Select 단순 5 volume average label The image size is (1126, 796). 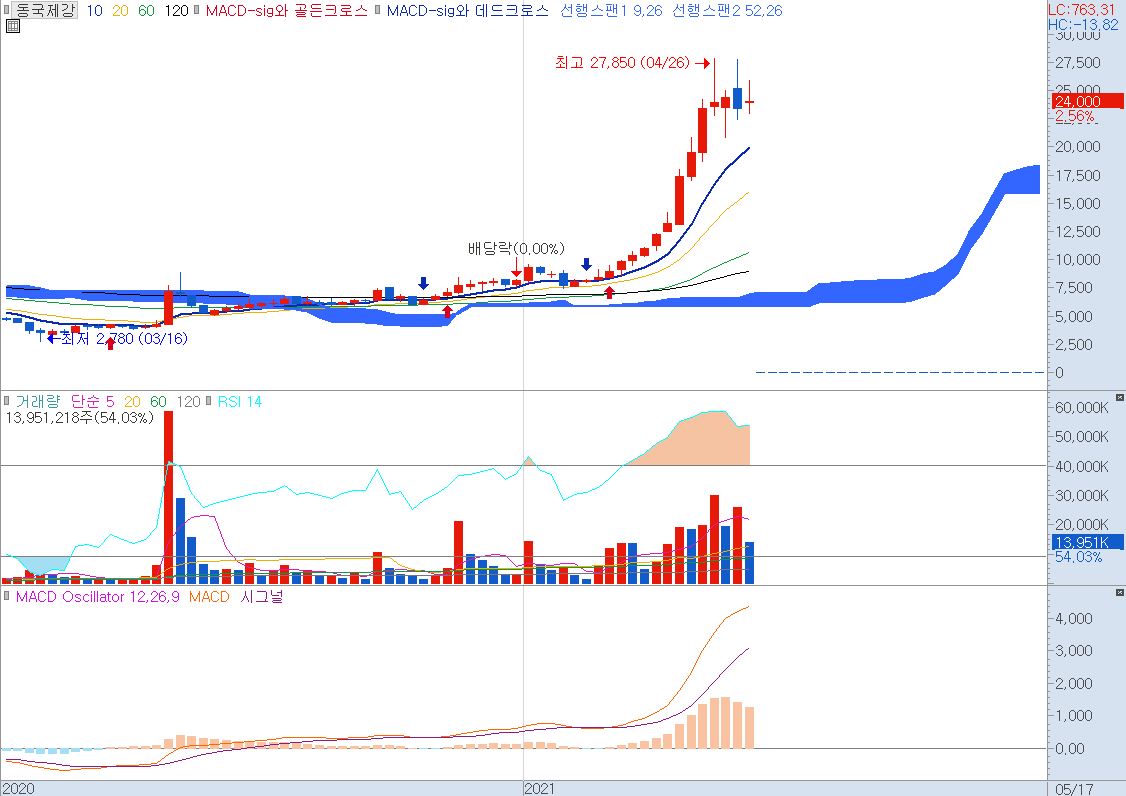point(92,402)
